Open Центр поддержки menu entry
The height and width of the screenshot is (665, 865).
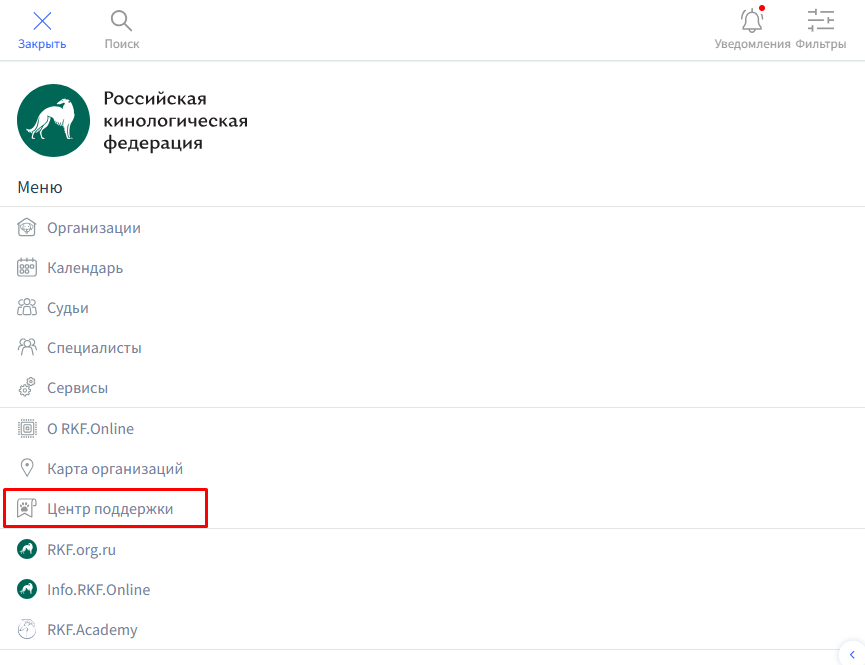[x=110, y=509]
